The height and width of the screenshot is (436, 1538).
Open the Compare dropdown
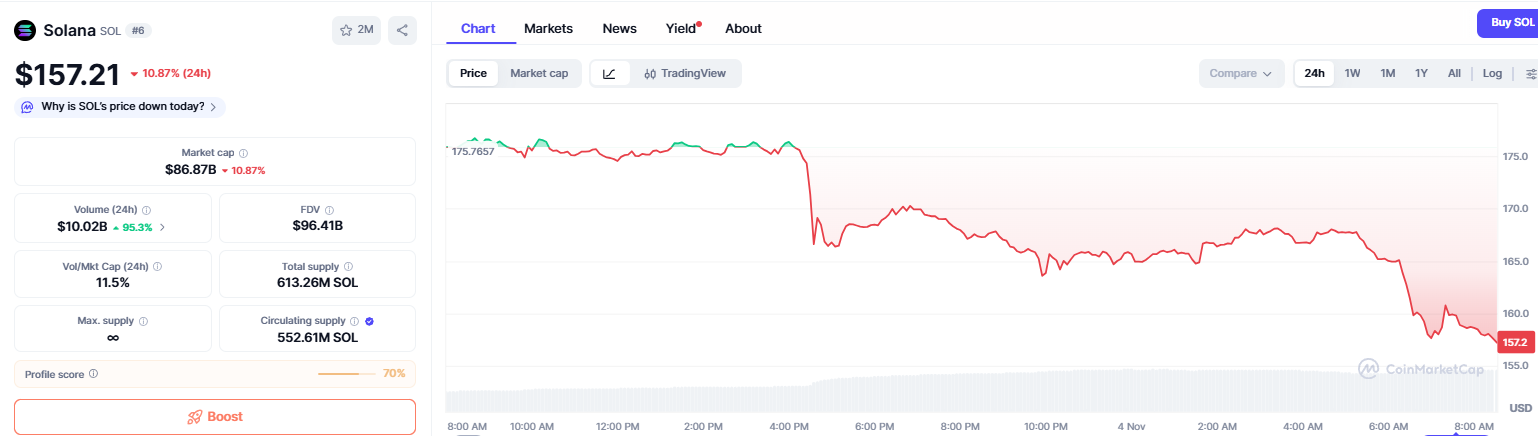pos(1241,73)
